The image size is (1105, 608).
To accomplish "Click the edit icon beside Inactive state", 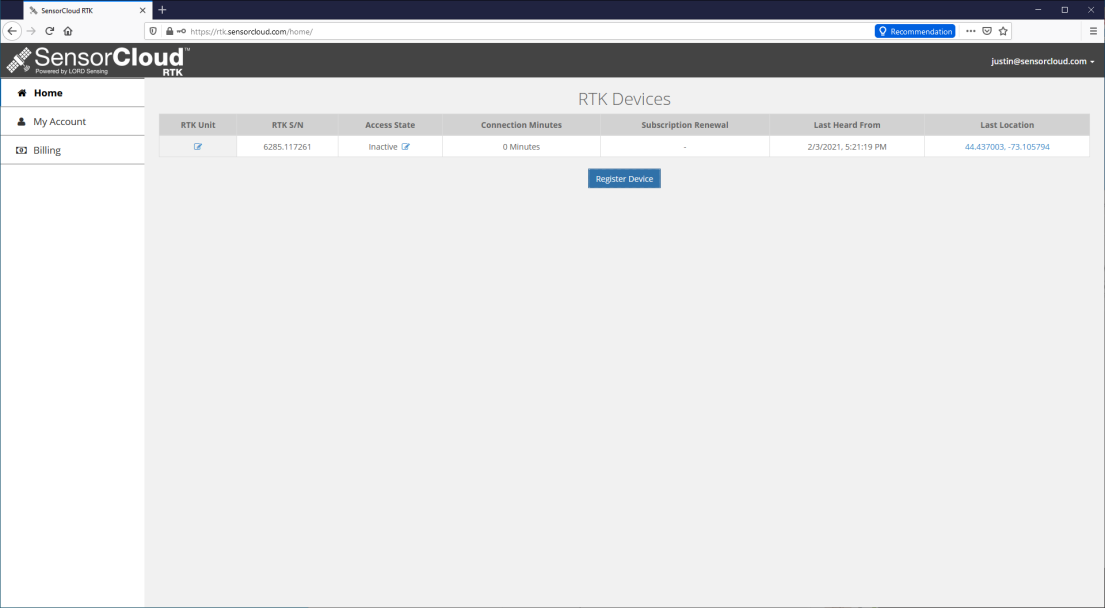I will coord(406,147).
